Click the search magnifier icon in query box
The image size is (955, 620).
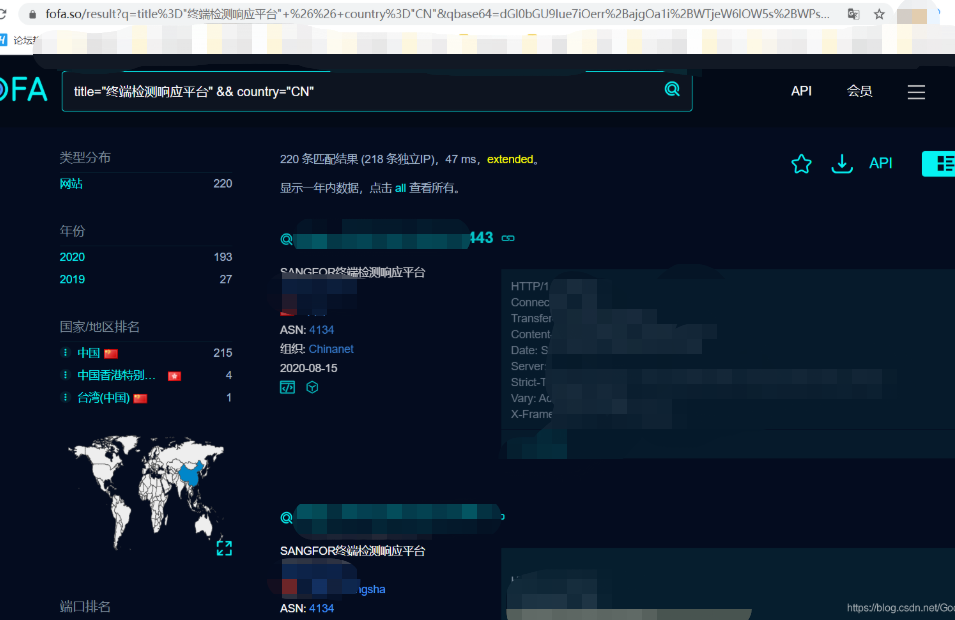click(x=672, y=90)
